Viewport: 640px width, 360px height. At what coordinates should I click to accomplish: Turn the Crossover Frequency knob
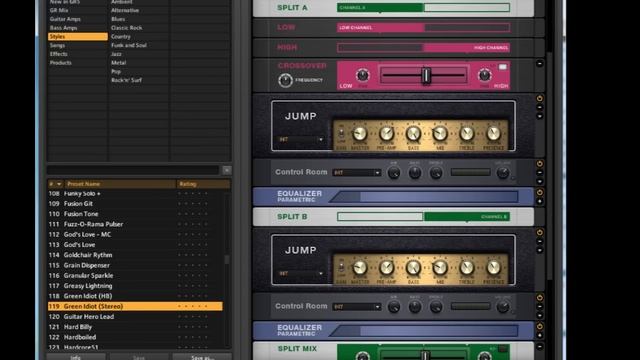coord(285,80)
